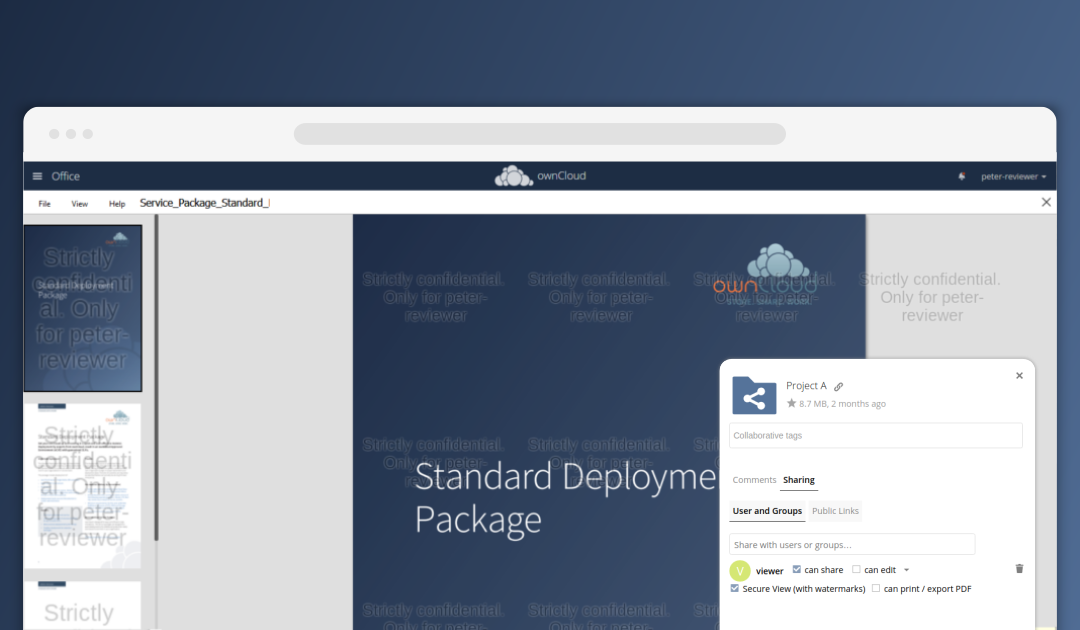Image resolution: width=1080 pixels, height=630 pixels.
Task: Delete the viewer share with the trash icon
Action: pyautogui.click(x=1019, y=568)
